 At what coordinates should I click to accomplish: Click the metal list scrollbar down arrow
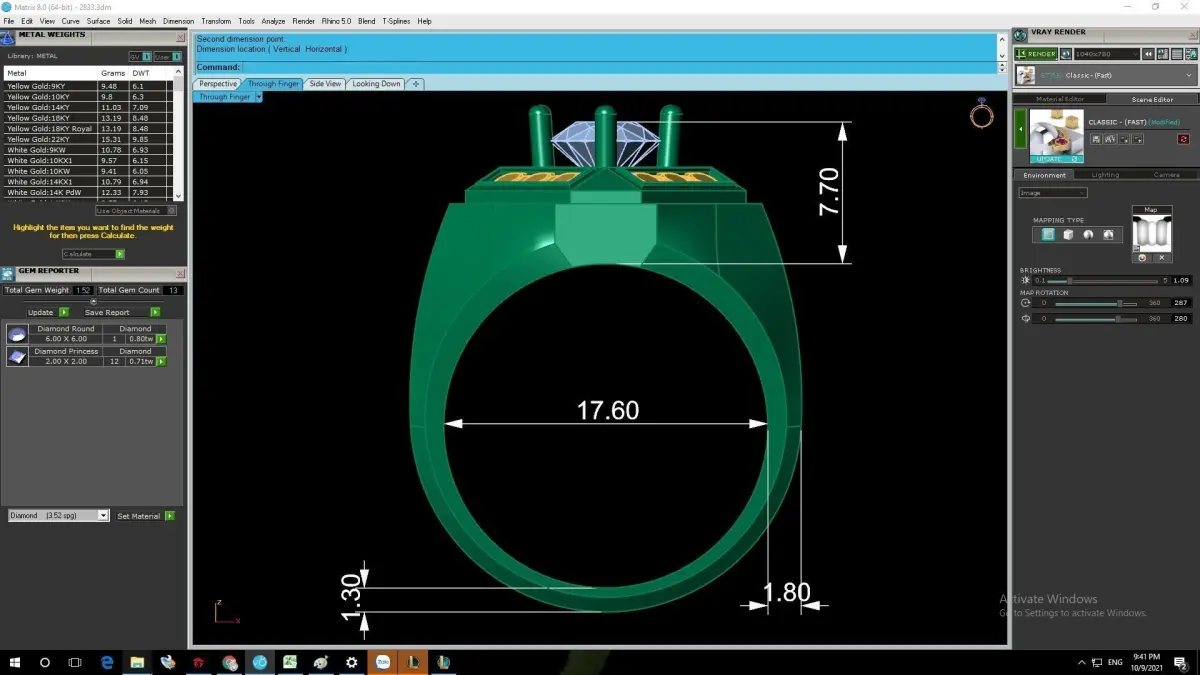[179, 195]
